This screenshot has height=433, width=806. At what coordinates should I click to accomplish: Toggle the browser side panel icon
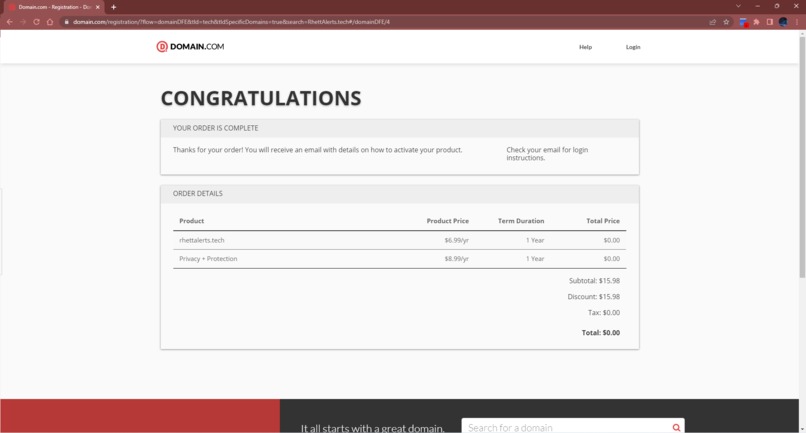(x=770, y=22)
